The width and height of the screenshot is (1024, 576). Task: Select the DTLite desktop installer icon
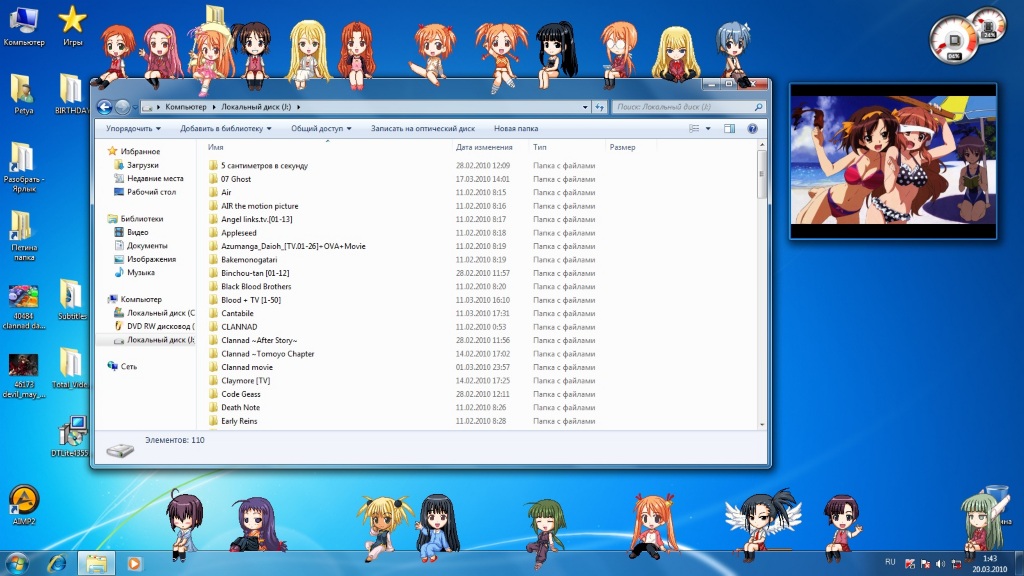tap(71, 436)
